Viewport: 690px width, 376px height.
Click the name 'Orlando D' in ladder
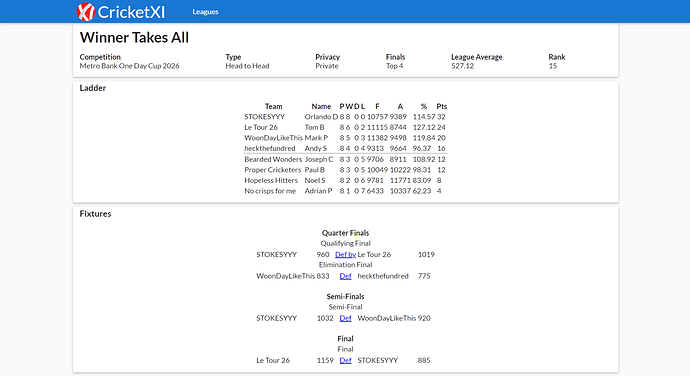click(x=321, y=117)
